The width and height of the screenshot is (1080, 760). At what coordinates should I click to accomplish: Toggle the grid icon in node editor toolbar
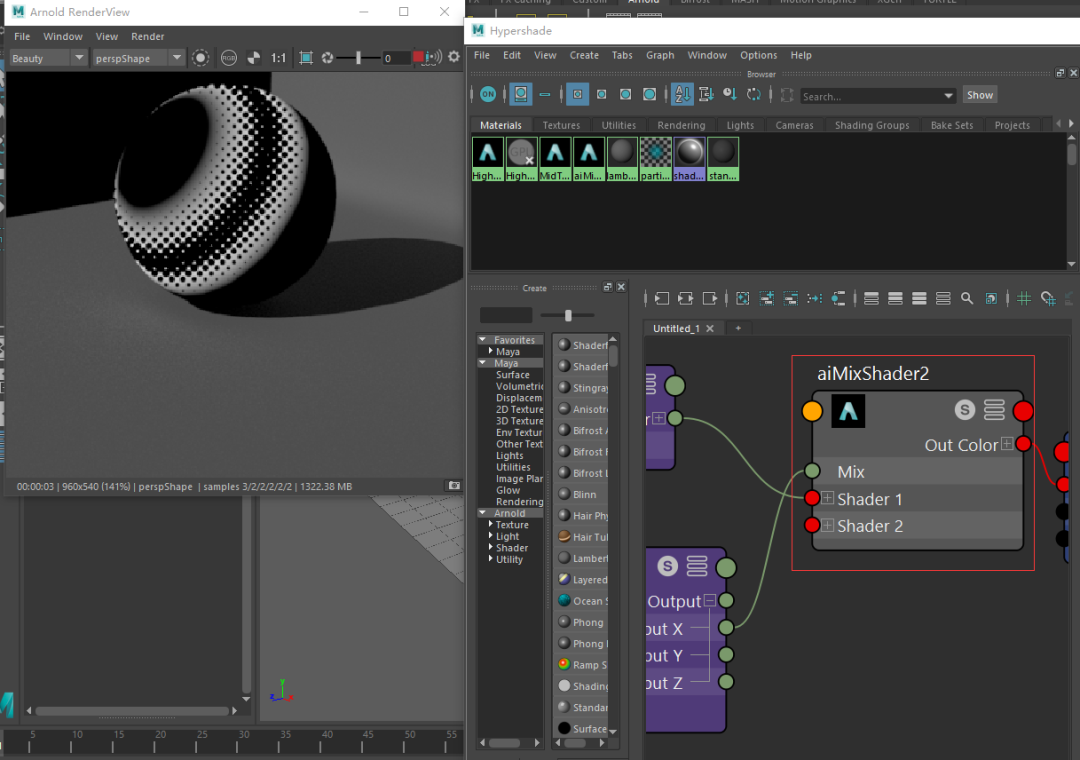click(x=1024, y=298)
